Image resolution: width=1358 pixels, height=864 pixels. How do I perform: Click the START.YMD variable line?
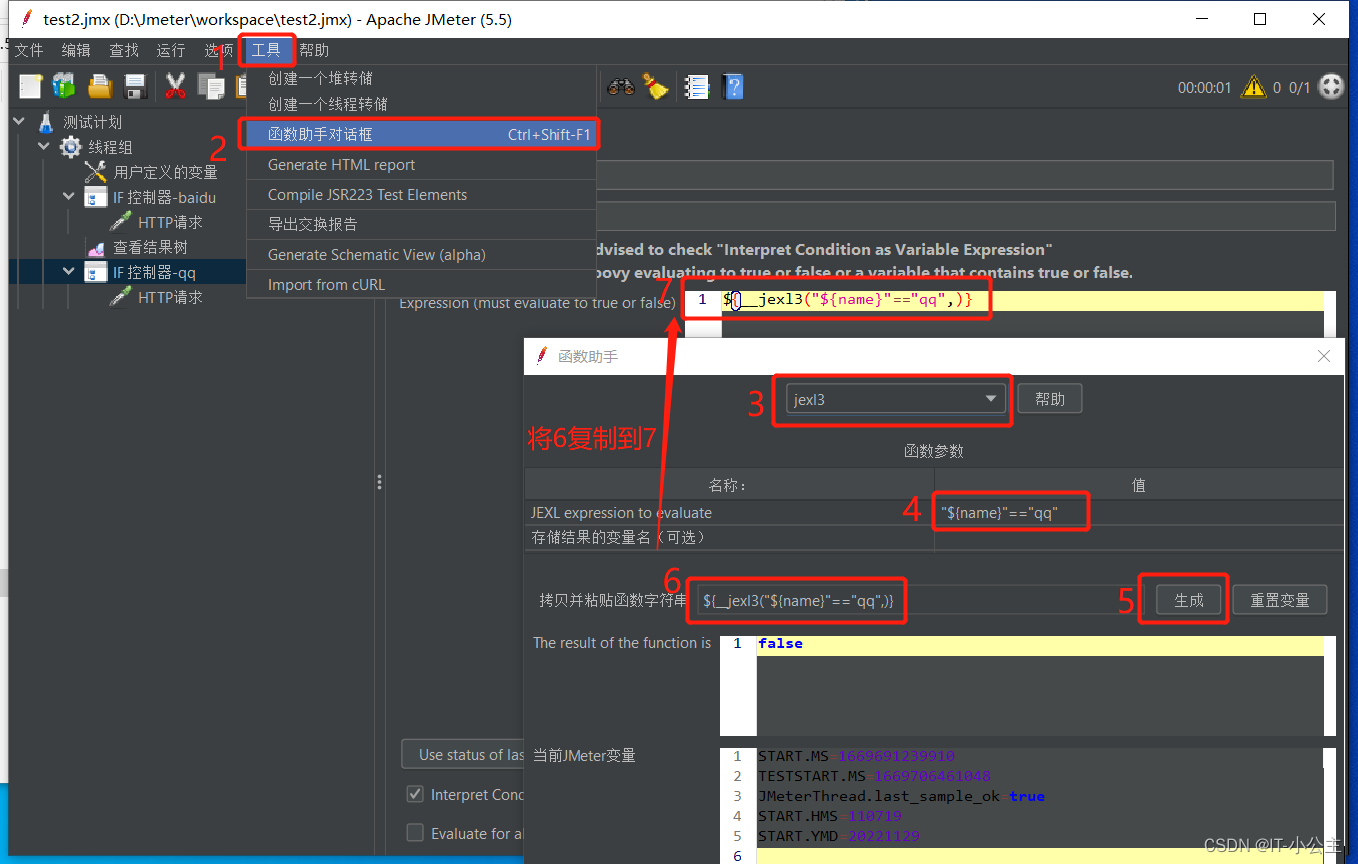(838, 836)
